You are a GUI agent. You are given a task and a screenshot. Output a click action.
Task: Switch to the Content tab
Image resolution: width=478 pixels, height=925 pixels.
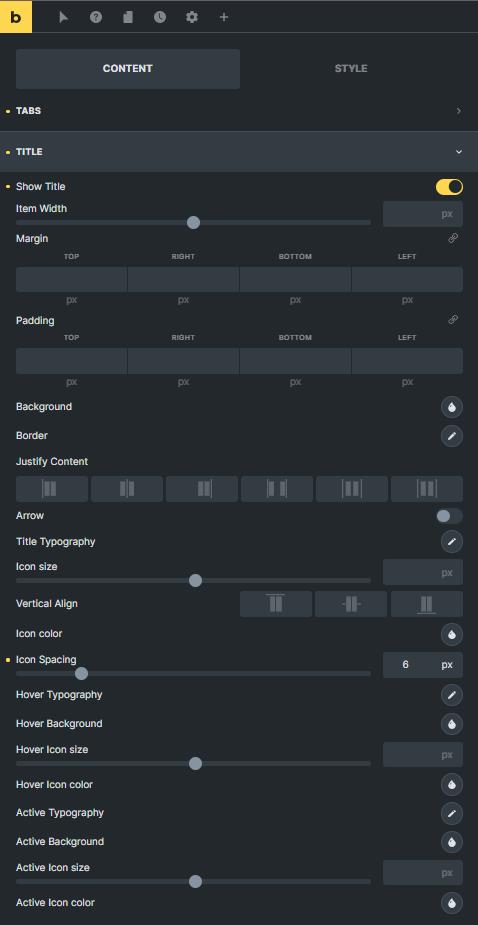pyautogui.click(x=127, y=68)
